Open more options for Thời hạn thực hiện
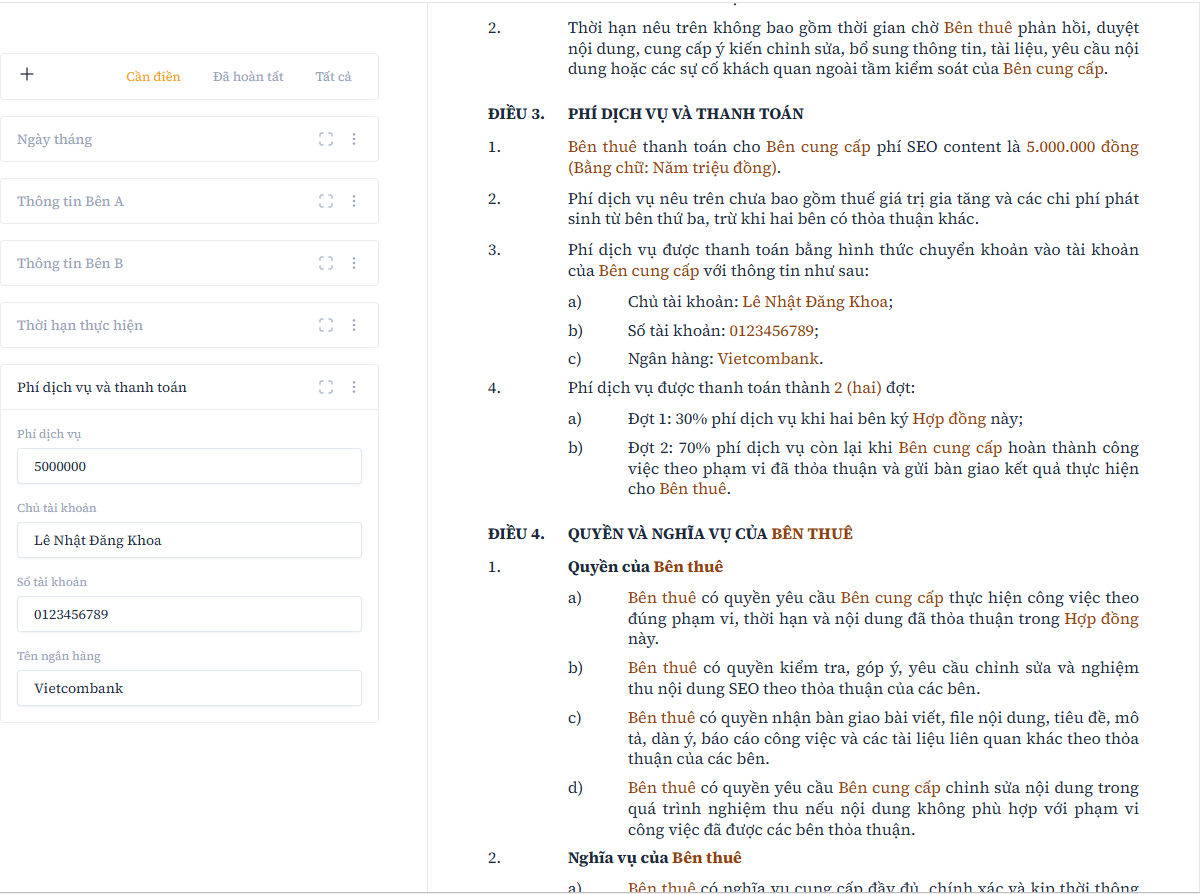 (354, 325)
